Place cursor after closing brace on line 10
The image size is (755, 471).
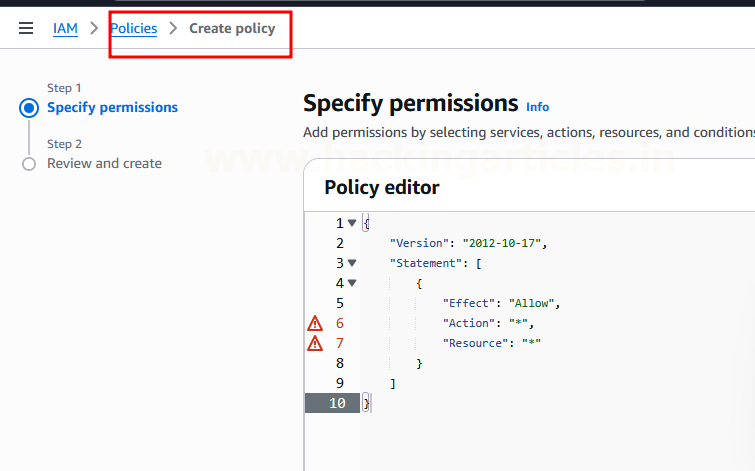pos(370,403)
